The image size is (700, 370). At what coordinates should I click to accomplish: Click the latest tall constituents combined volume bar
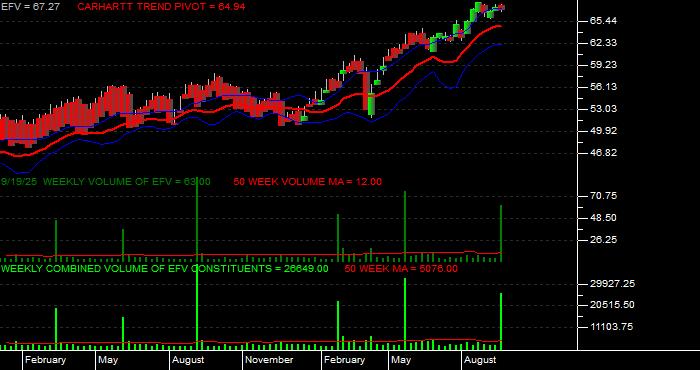[501, 321]
